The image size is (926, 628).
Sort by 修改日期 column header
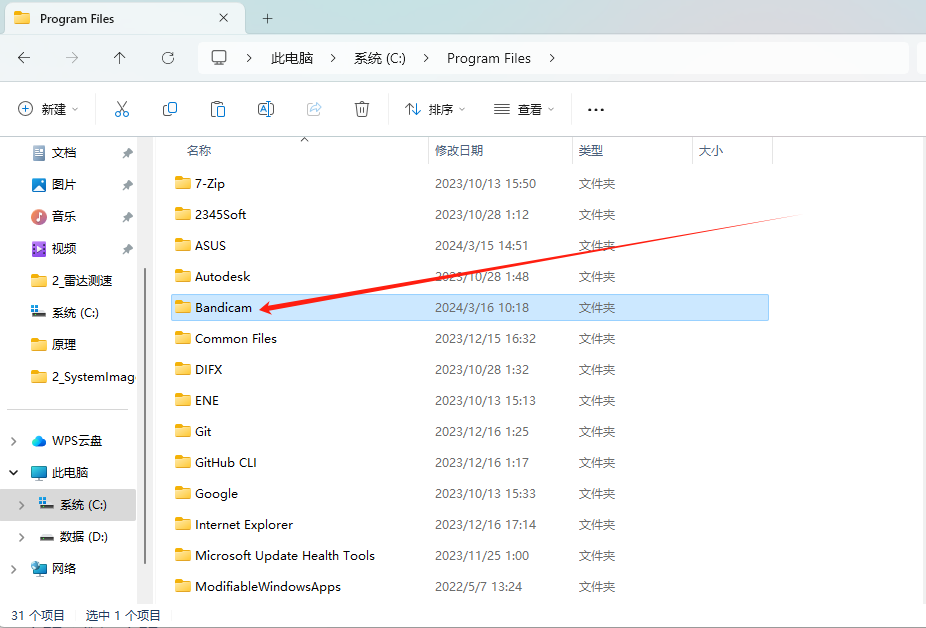pyautogui.click(x=459, y=151)
